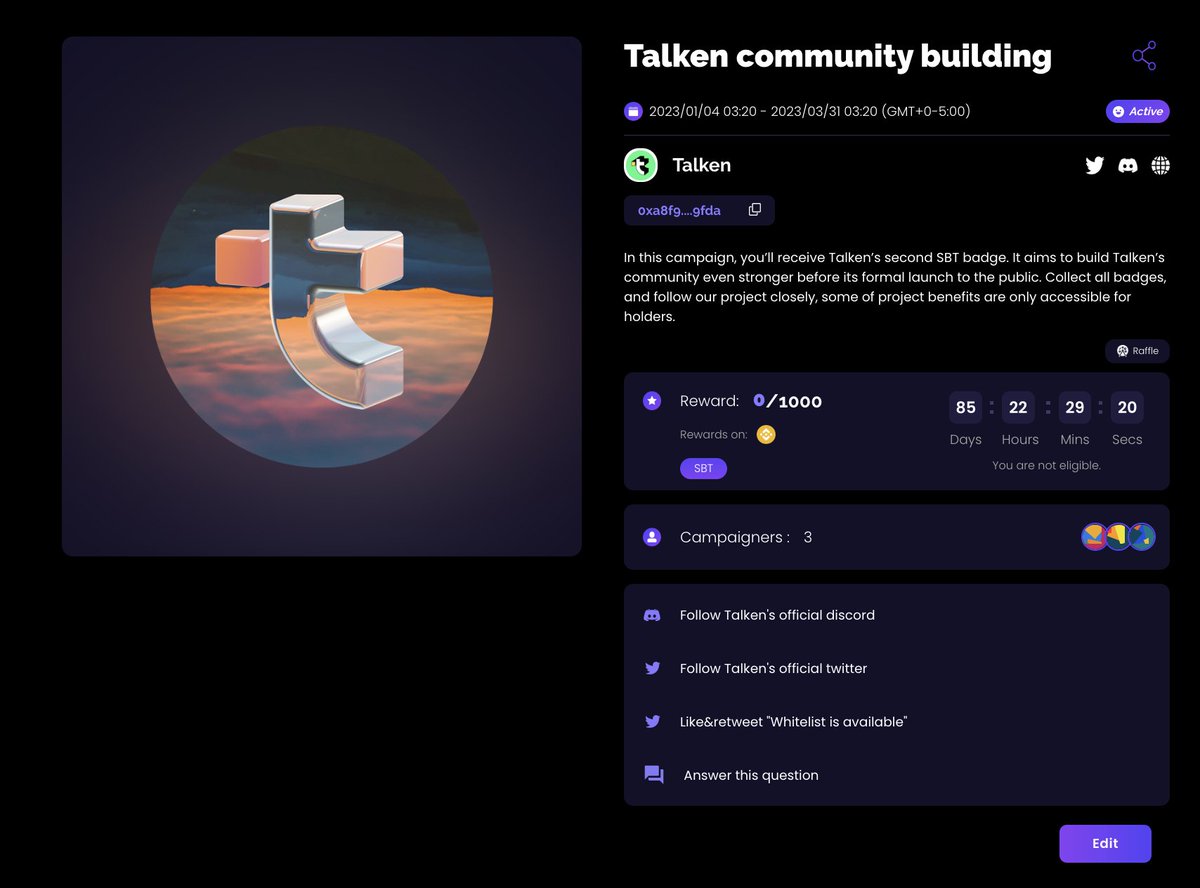The height and width of the screenshot is (888, 1200).
Task: Open Talken's official Twitter profile icon
Action: (x=1095, y=165)
